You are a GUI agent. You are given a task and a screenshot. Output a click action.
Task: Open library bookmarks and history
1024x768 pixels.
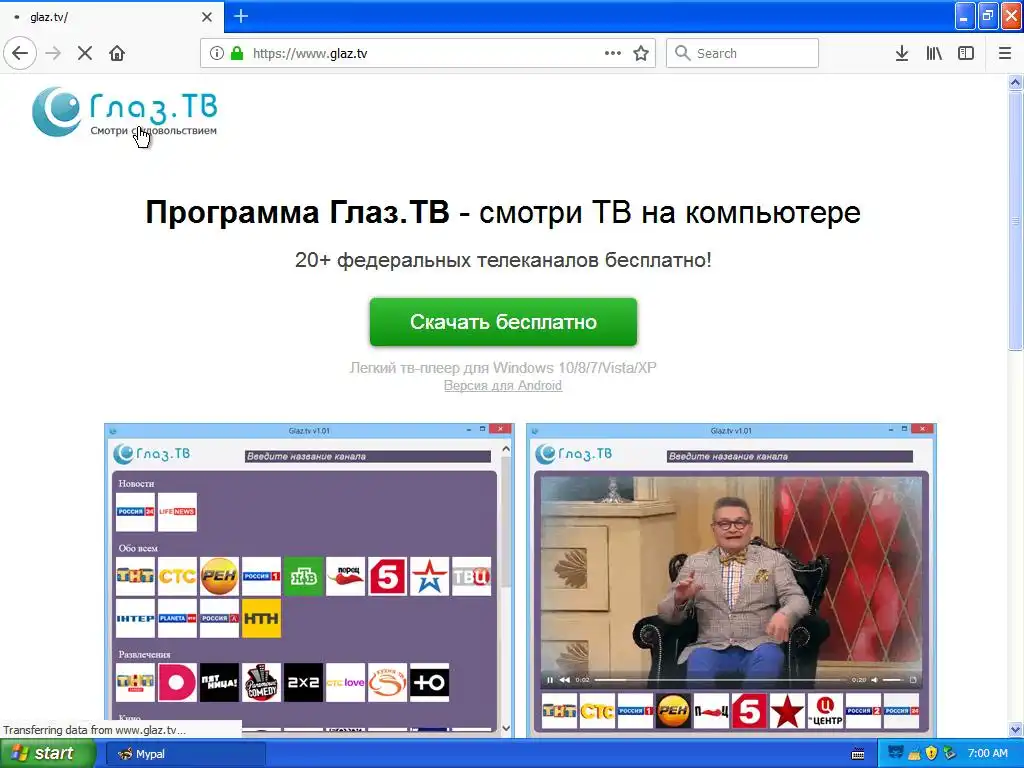(x=934, y=53)
